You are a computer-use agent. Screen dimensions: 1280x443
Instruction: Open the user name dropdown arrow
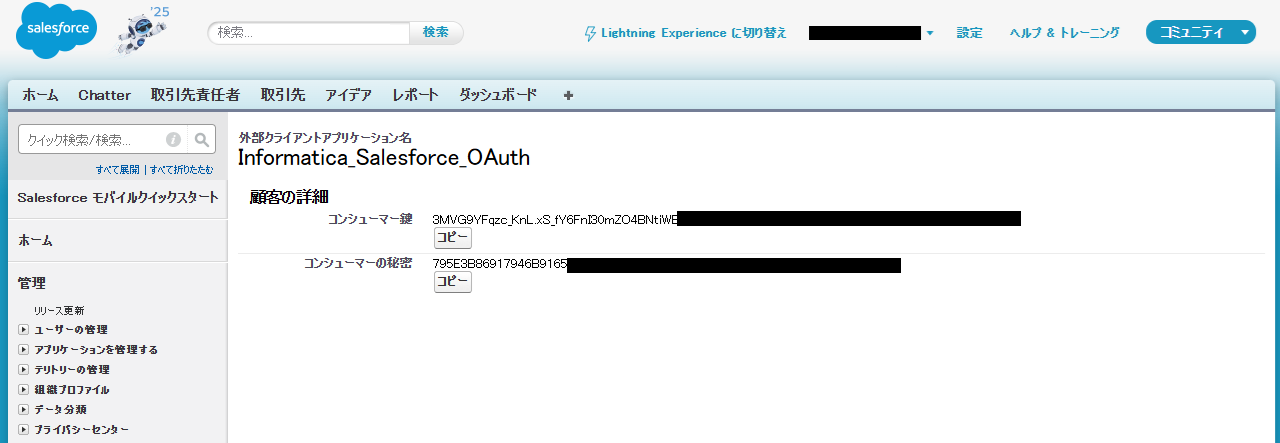pyautogui.click(x=930, y=33)
